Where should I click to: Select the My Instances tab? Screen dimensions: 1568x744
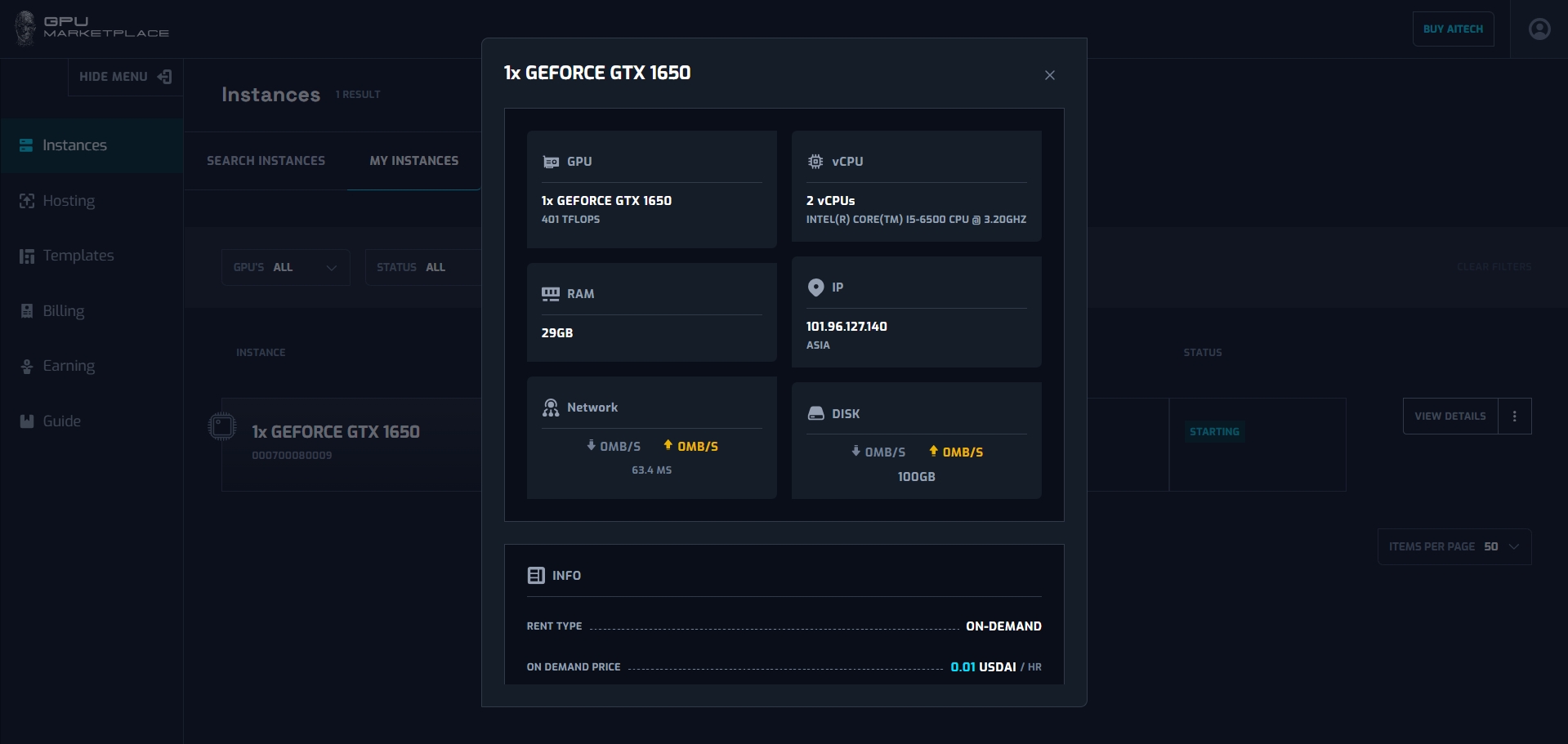click(413, 161)
